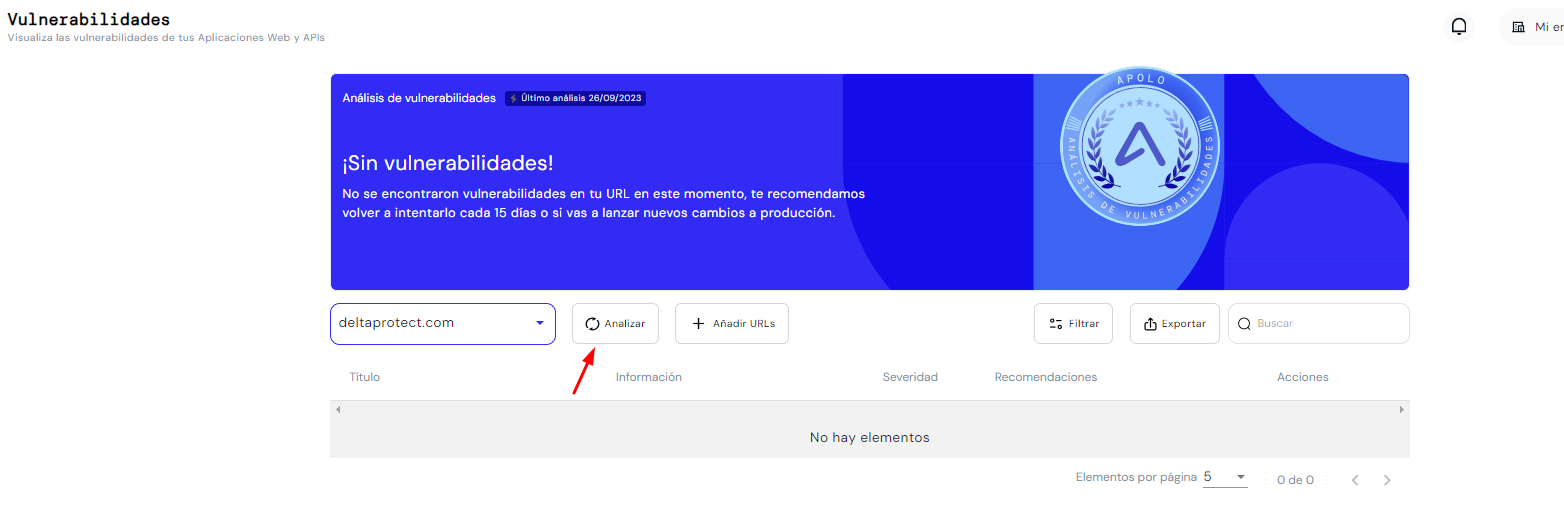Click the search magnifier icon
Screen dimensions: 1564x514
1244,324
